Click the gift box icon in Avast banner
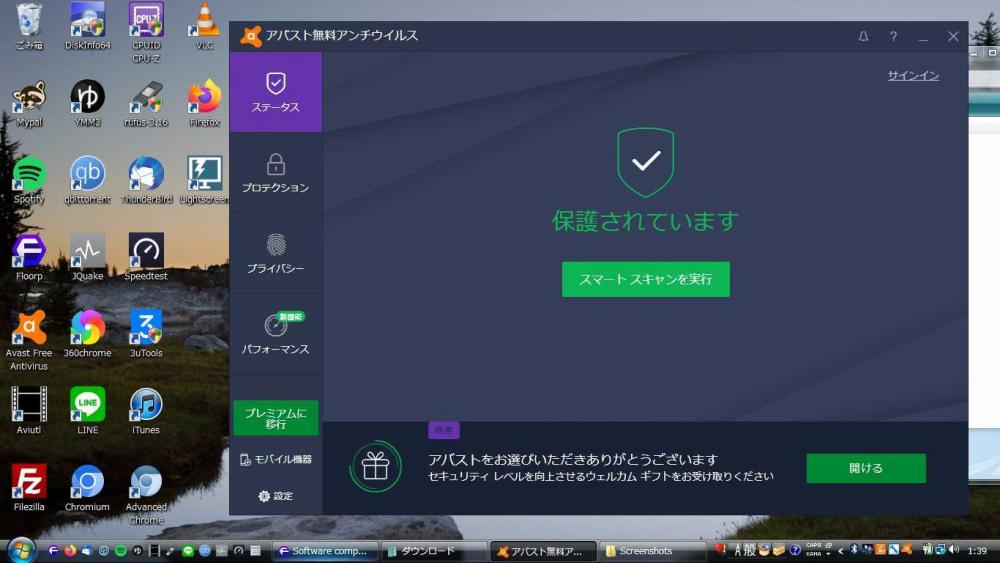Viewport: 1000px width, 563px height. [x=376, y=466]
